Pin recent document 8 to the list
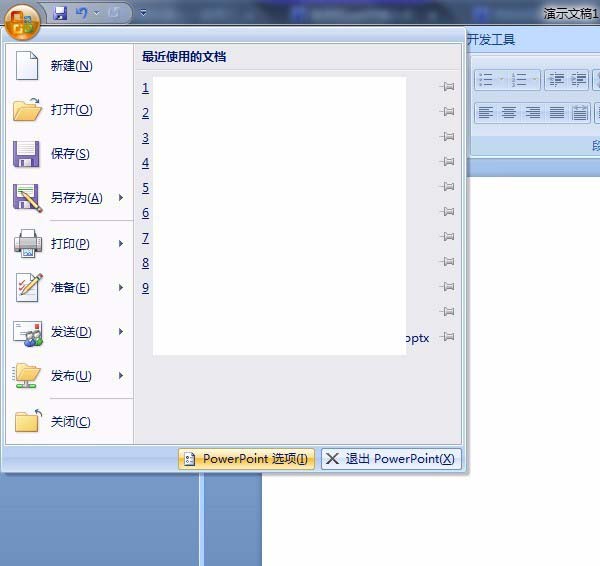 447,262
